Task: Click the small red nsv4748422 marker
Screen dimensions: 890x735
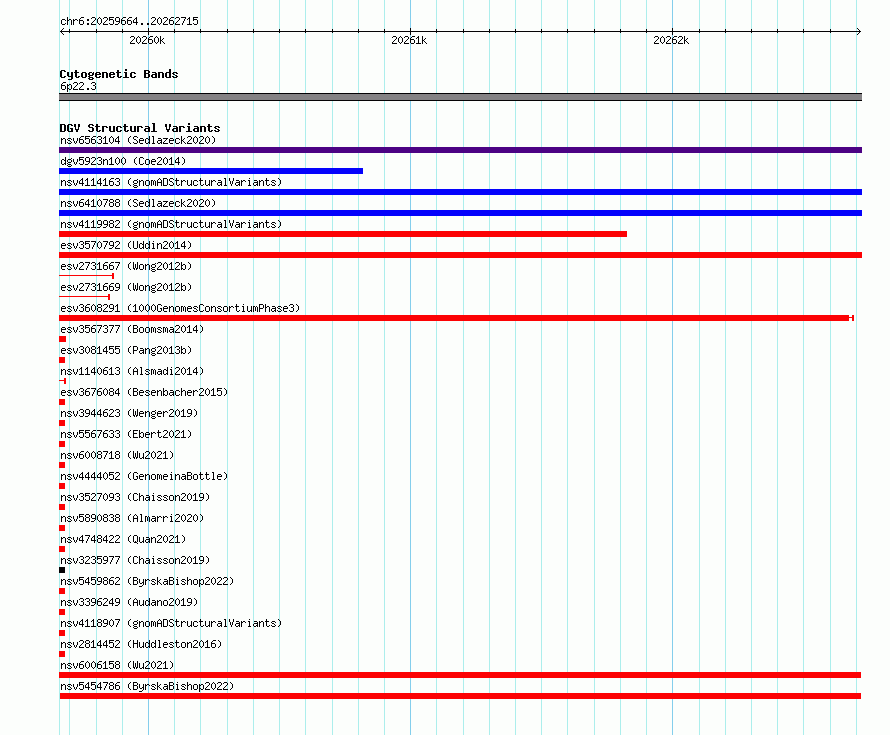Action: 62,549
